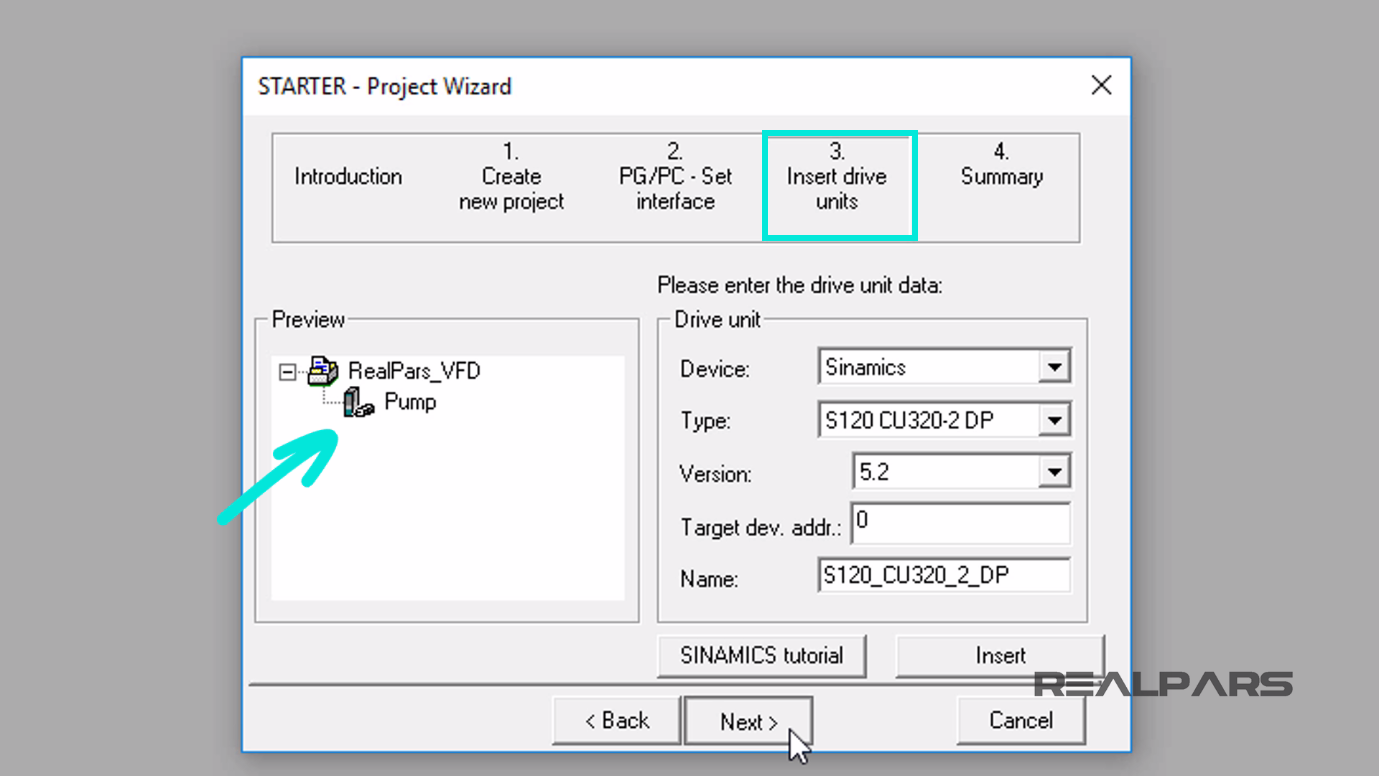Open the Device dropdown arrow

1054,367
